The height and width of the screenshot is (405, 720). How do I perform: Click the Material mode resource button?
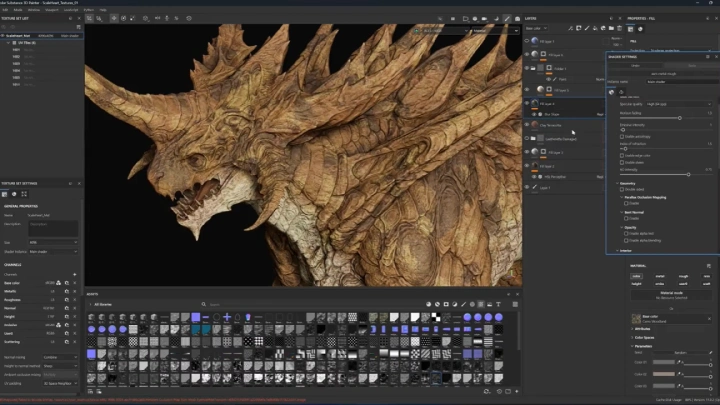[x=671, y=295]
